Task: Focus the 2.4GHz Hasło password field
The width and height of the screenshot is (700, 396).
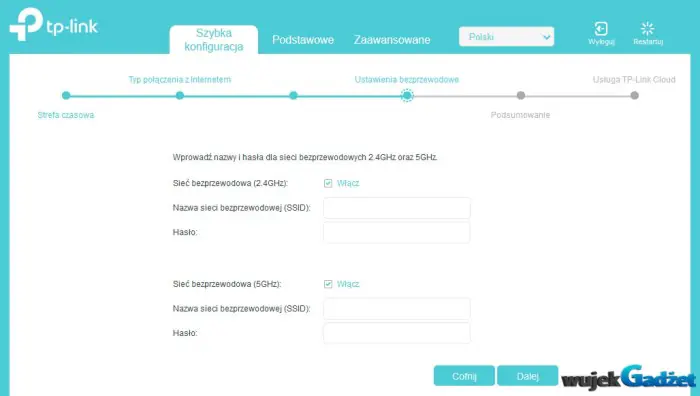Action: tap(397, 232)
